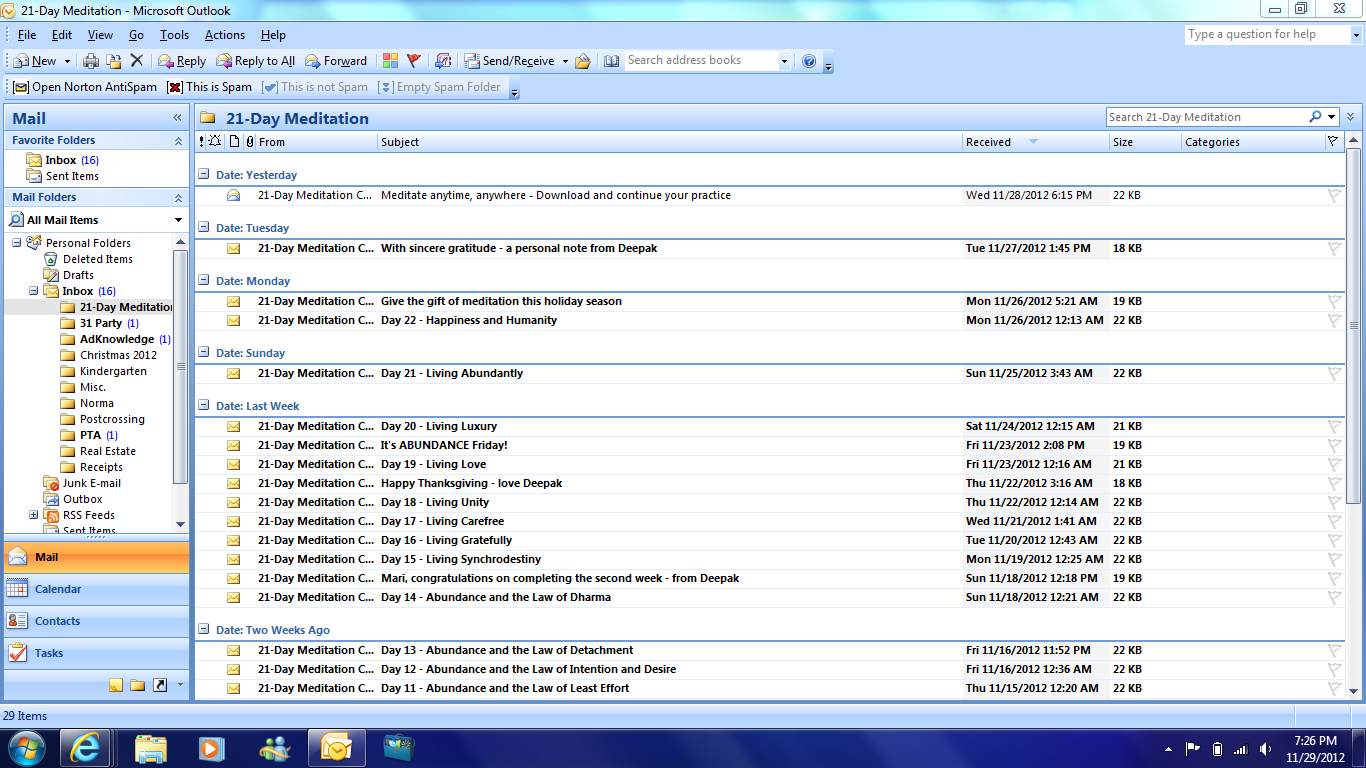This screenshot has height=768, width=1366.
Task: Sort by the Reminder bell column header
Action: (215, 142)
